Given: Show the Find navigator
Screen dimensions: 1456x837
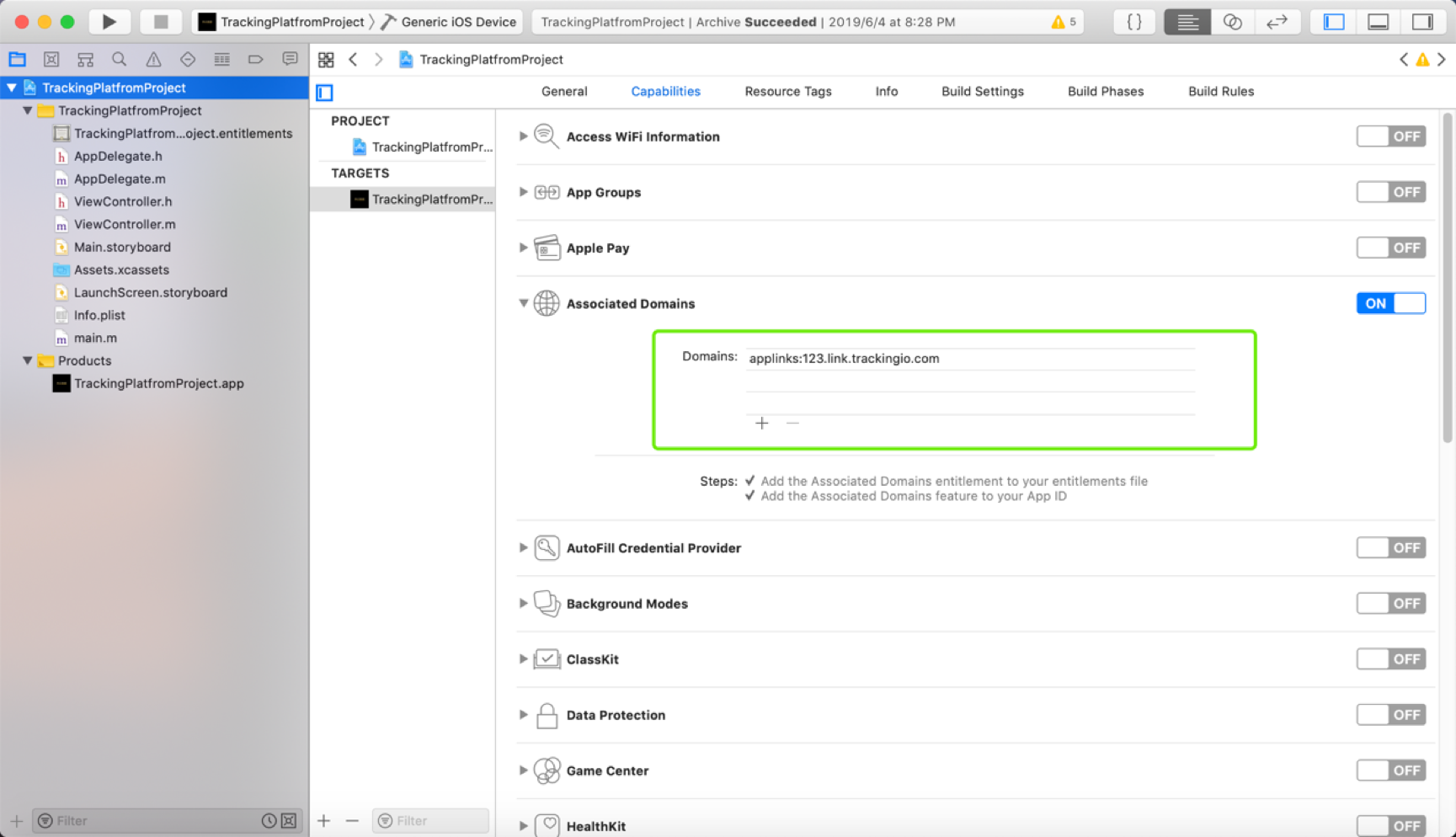Looking at the screenshot, I should pos(120,59).
